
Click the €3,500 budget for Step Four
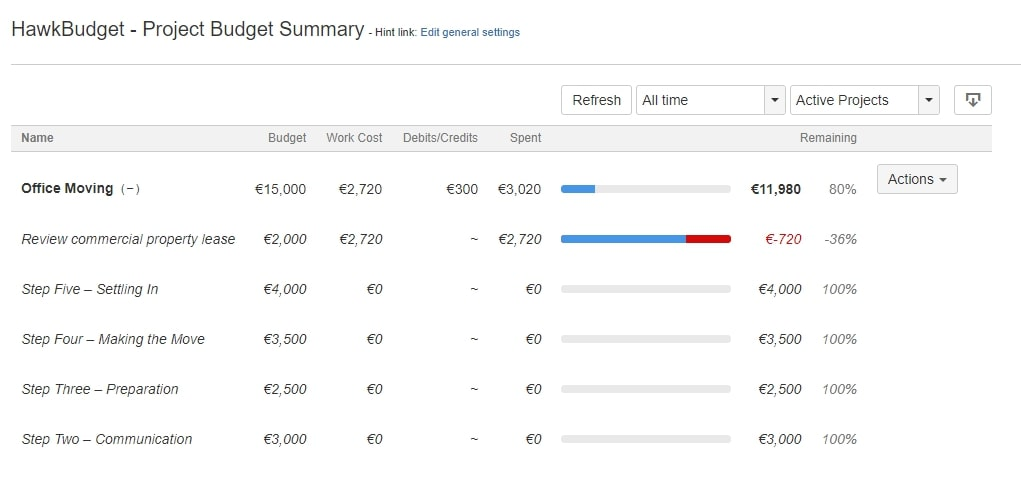point(285,339)
